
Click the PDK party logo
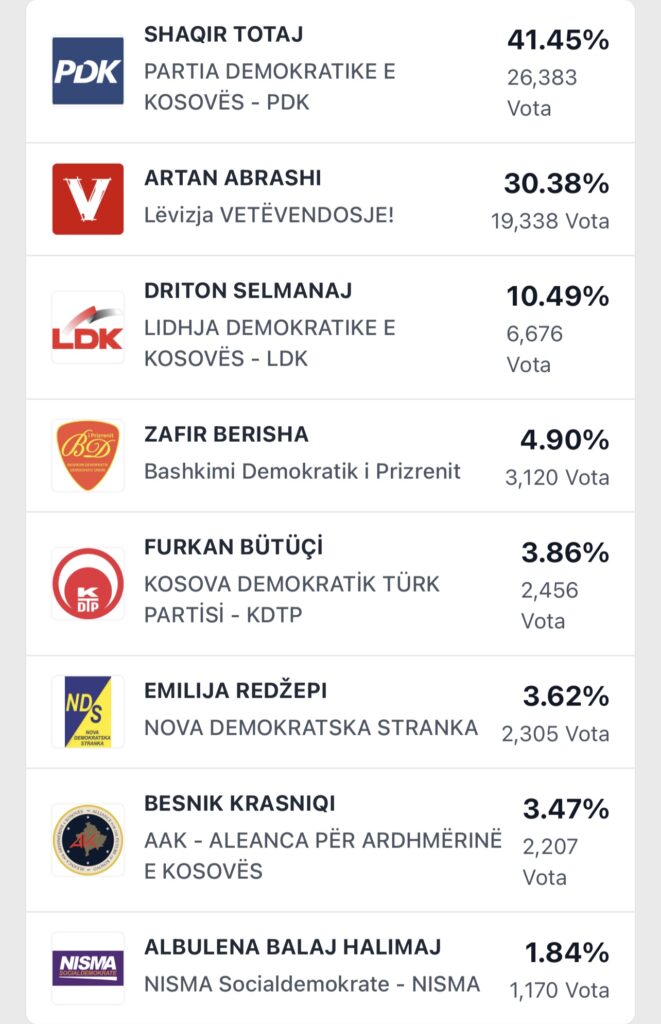[88, 71]
